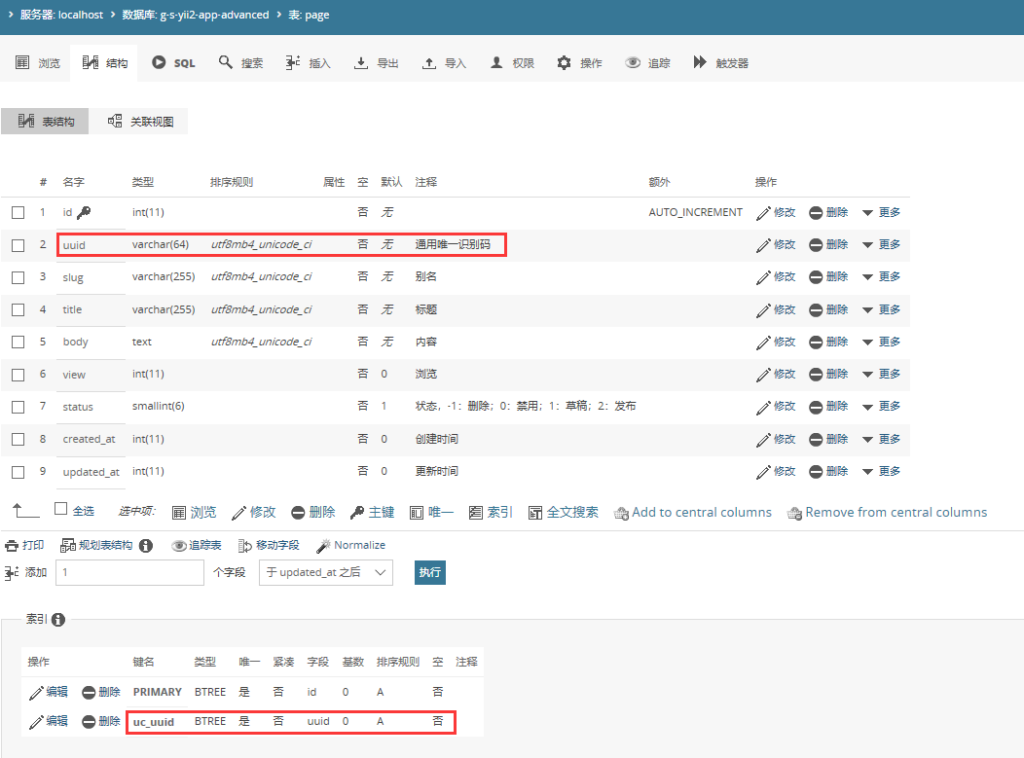Viewport: 1024px width, 758px height.
Task: Click the add-columns number input field
Action: tap(130, 573)
